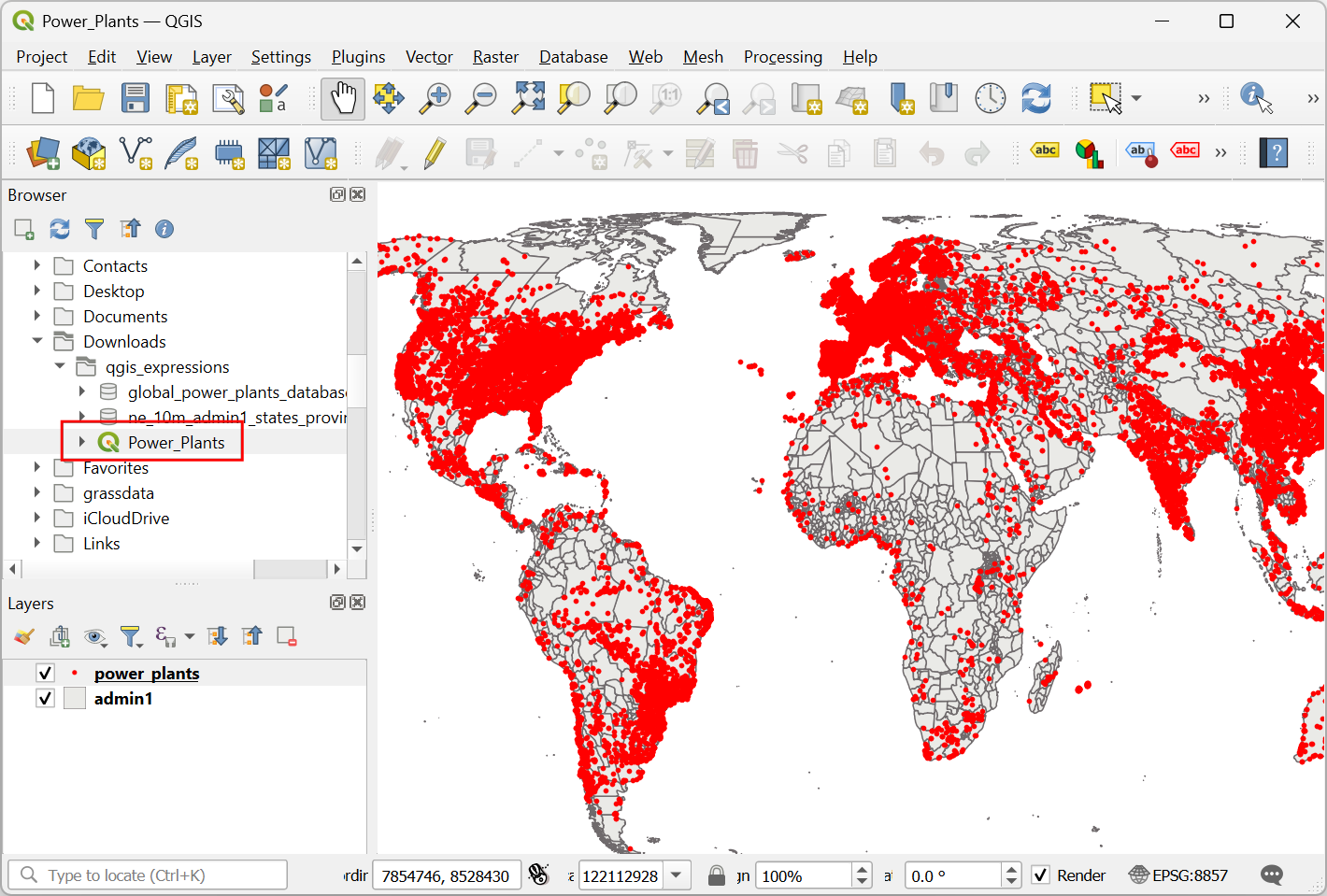Expand the Desktop folder
Image resolution: width=1327 pixels, height=896 pixels.
[37, 291]
